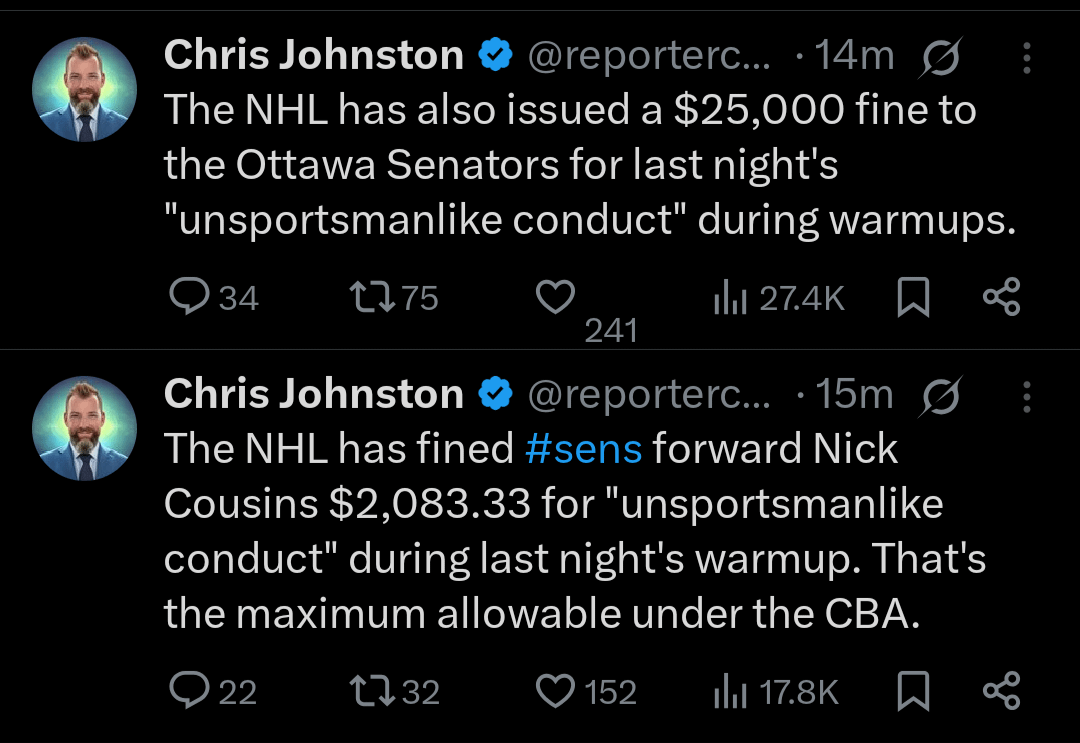Open the more options menu on top tweet
Screen dimensions: 1080x743
[1027, 55]
